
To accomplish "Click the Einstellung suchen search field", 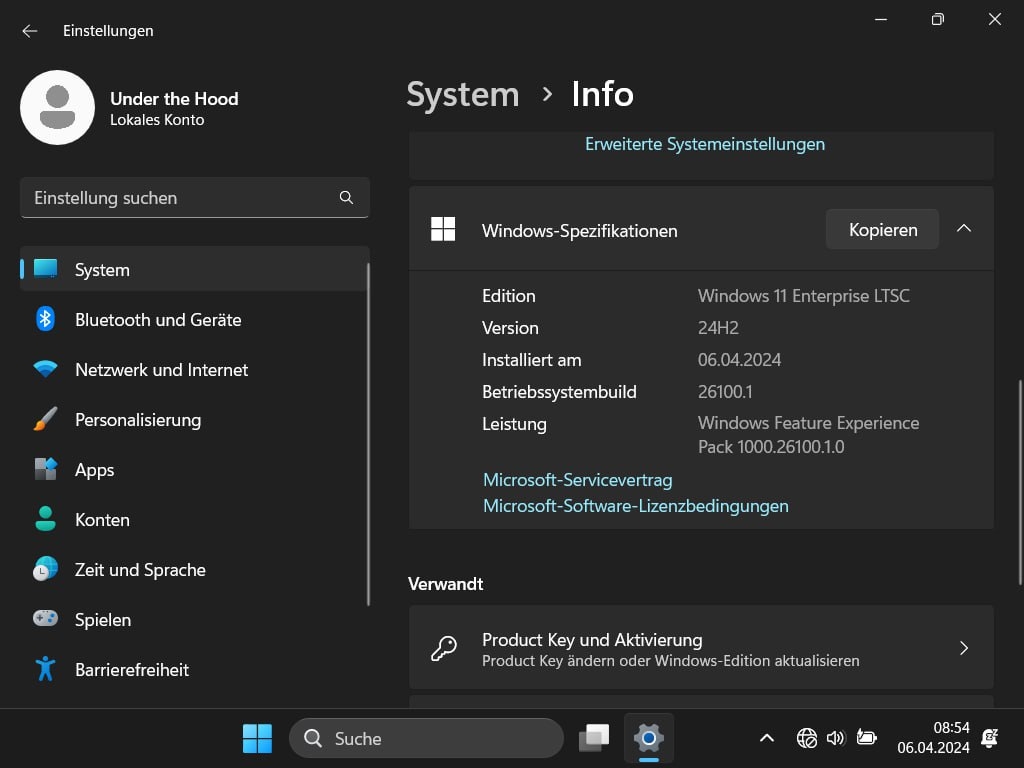I will pos(195,197).
